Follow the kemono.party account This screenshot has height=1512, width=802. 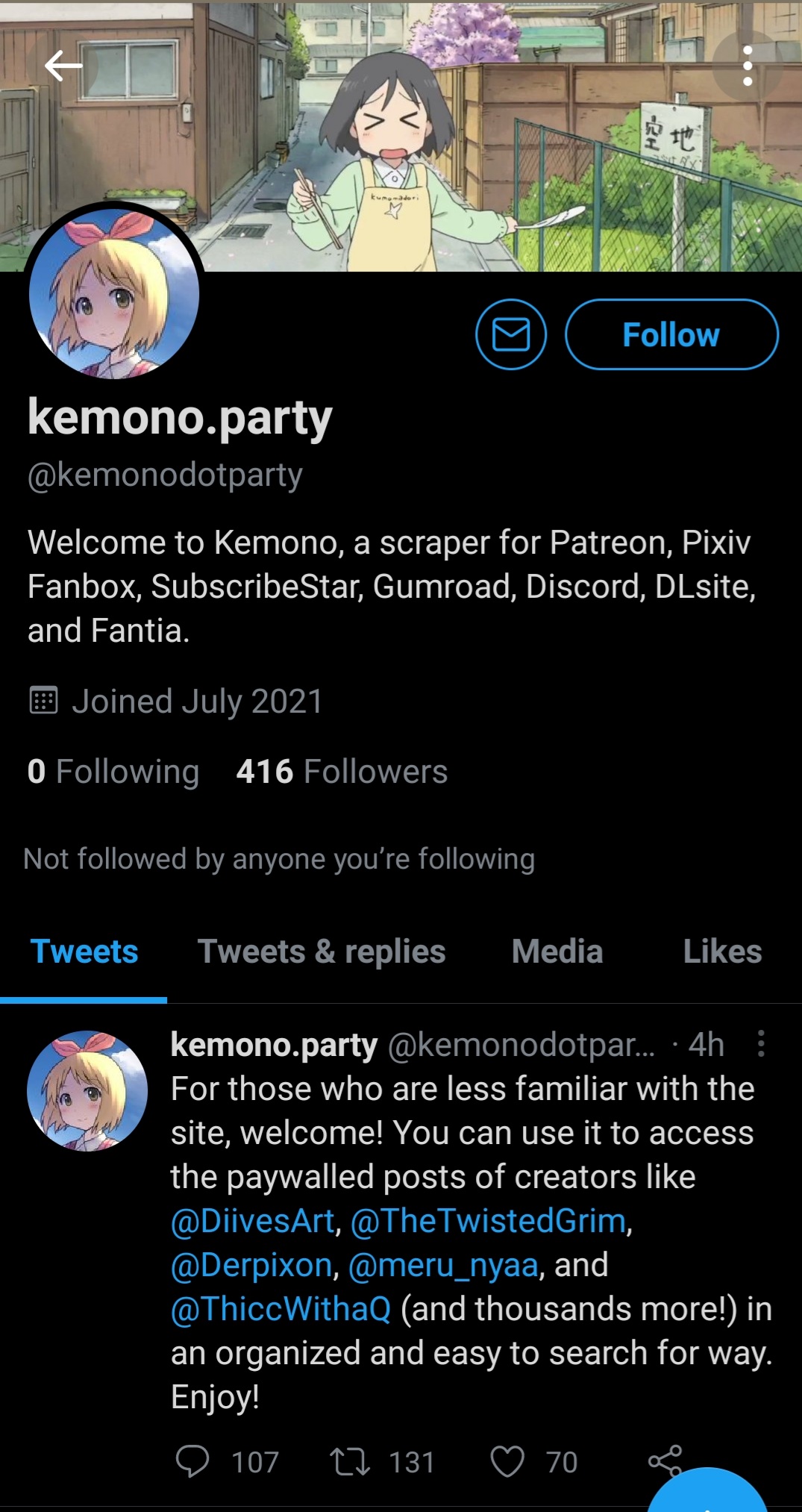click(x=671, y=334)
